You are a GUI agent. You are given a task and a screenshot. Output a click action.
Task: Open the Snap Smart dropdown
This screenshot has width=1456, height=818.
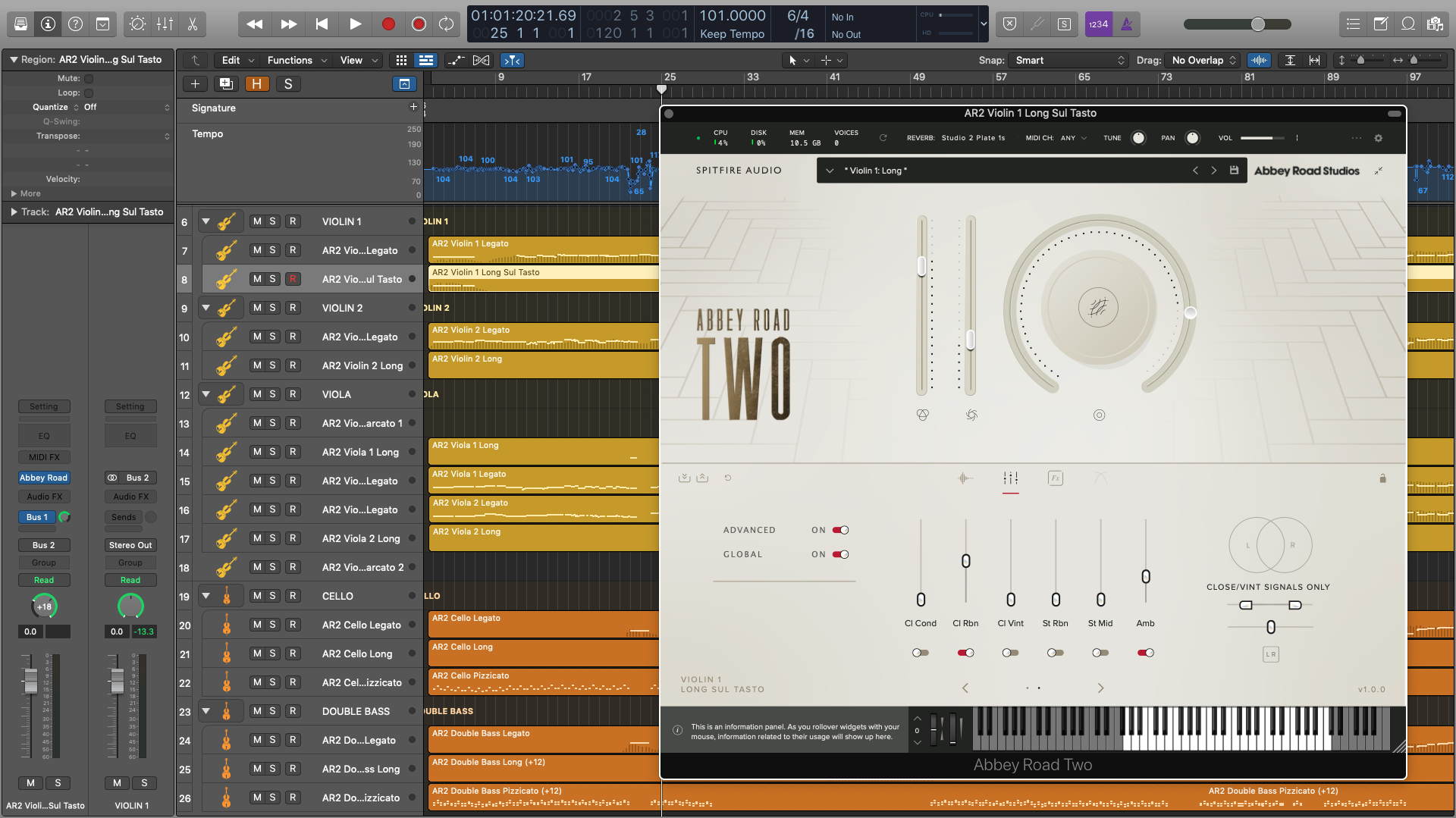1070,60
